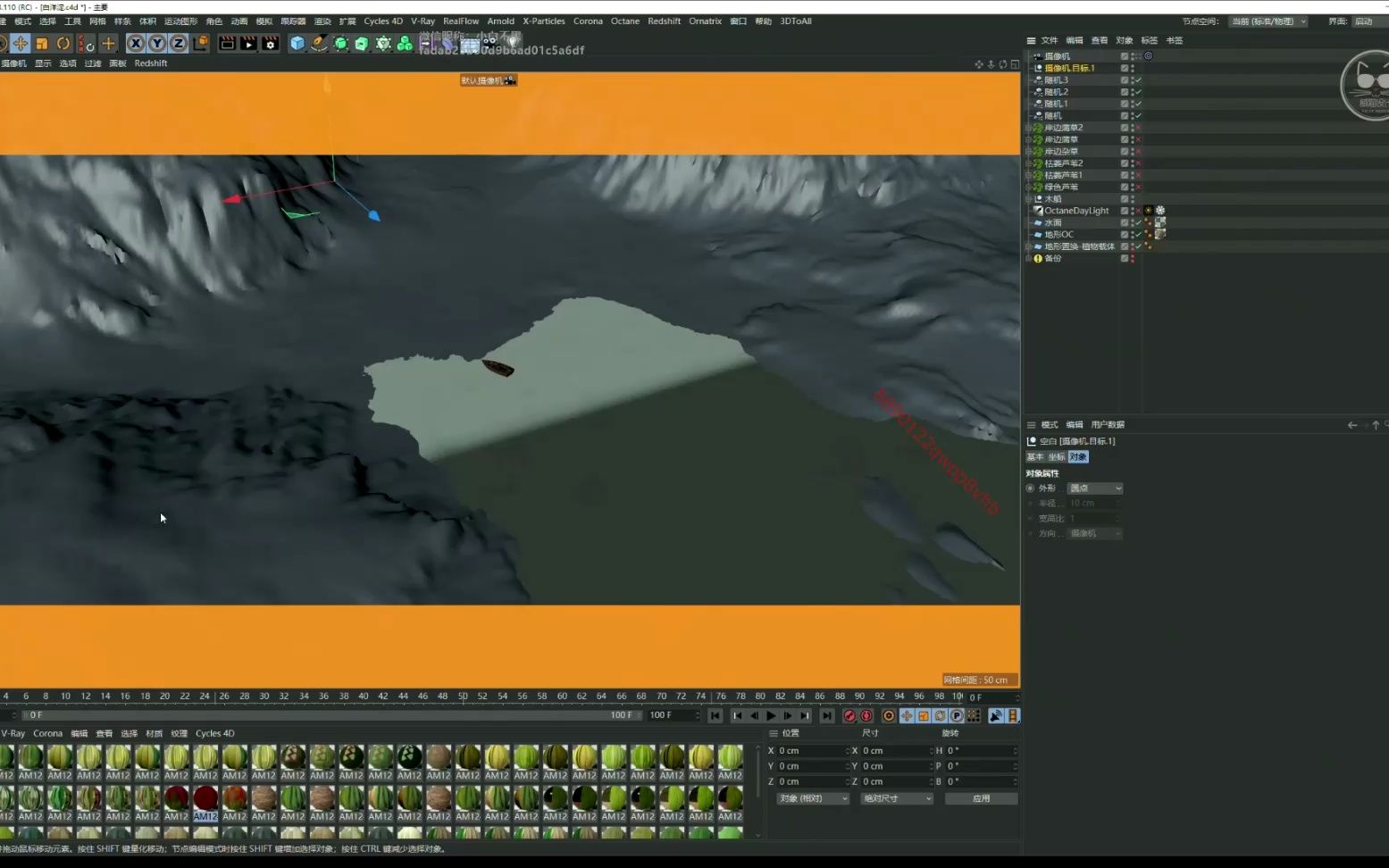Click the coordinate system icon

[x=201, y=43]
